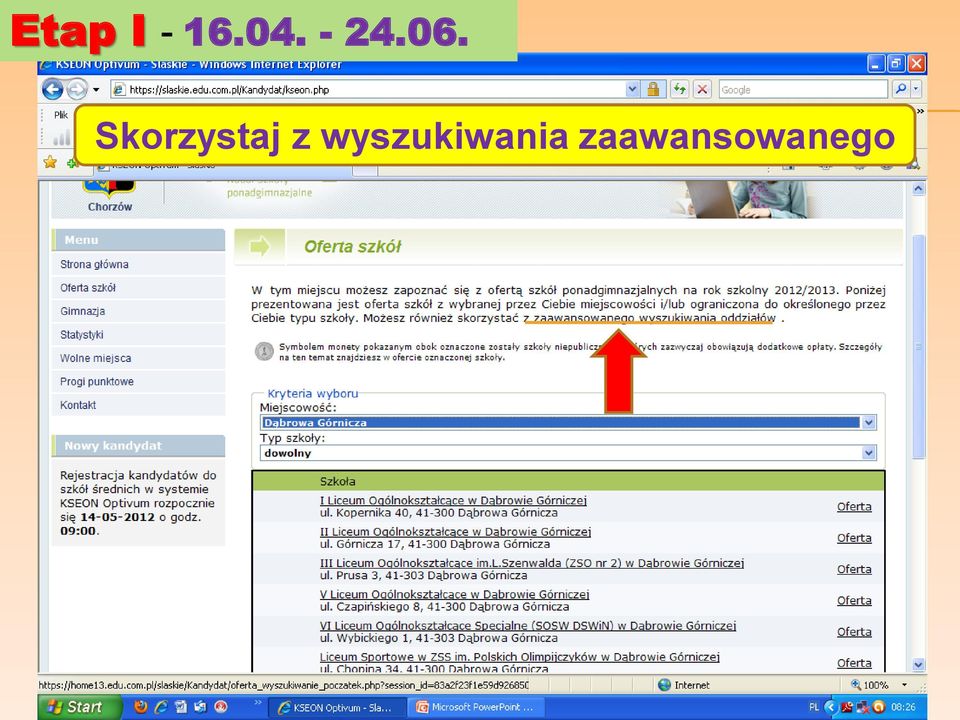Screen dimensions: 960x720
Task: Open Strona główna from the menu
Action: 94,264
